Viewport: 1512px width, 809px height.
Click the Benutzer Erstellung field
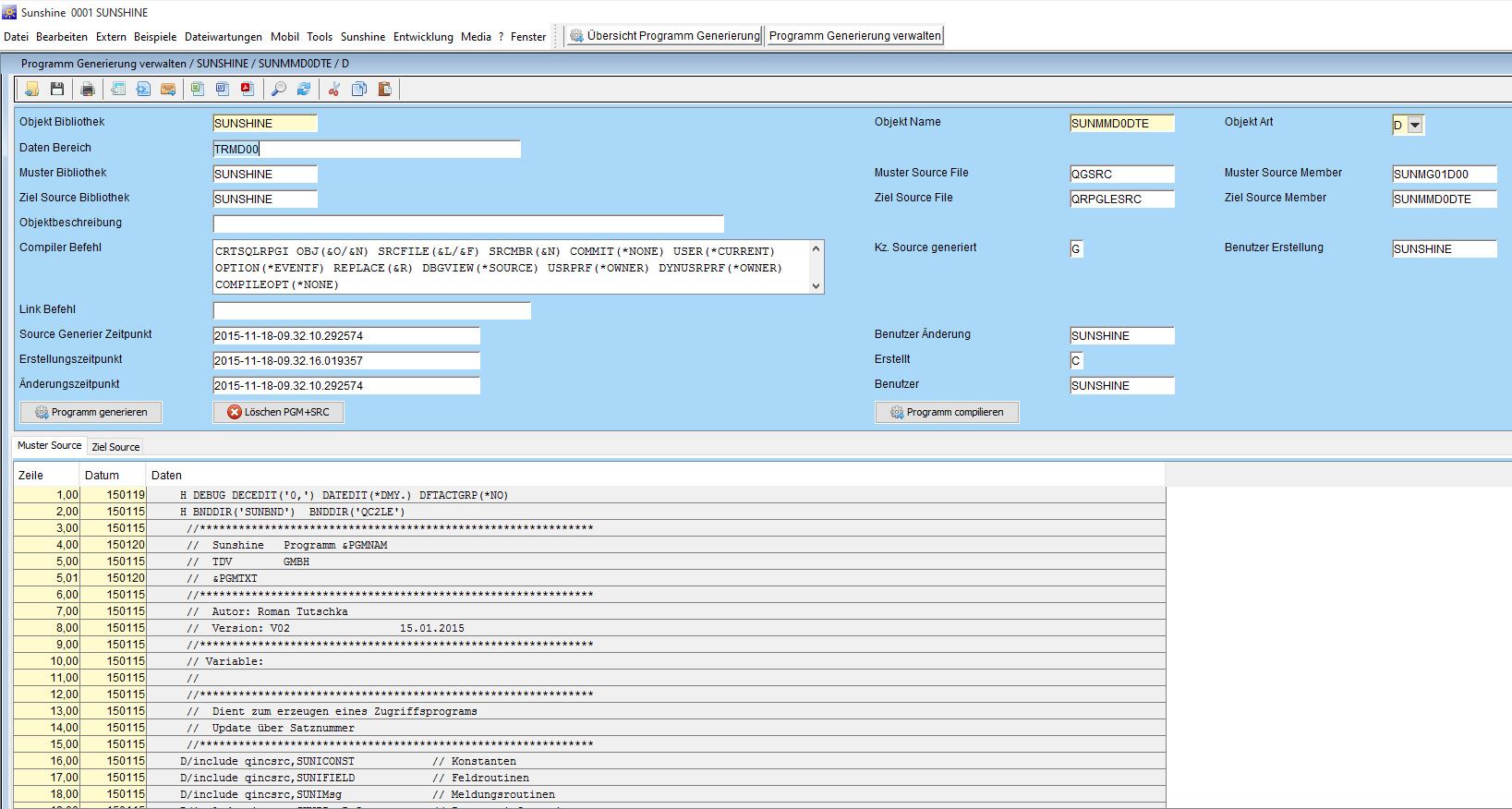[x=1445, y=248]
